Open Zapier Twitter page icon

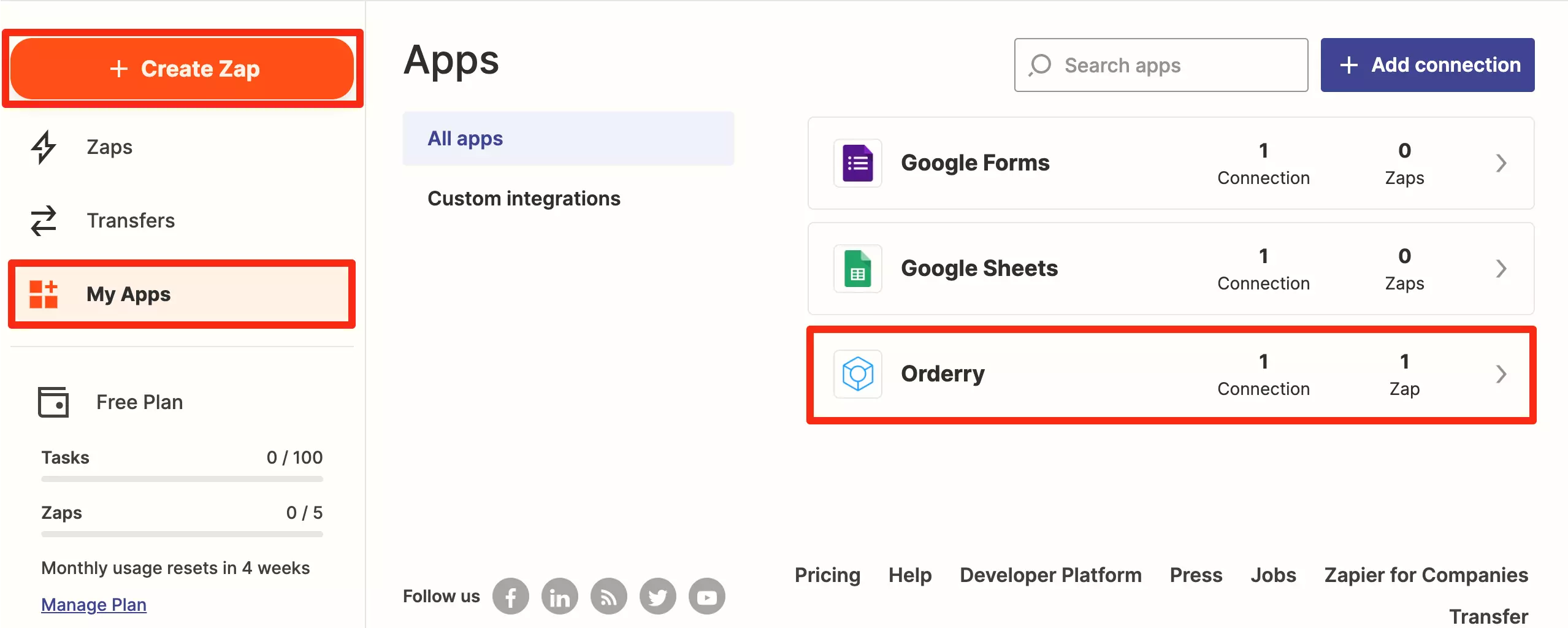[x=658, y=596]
